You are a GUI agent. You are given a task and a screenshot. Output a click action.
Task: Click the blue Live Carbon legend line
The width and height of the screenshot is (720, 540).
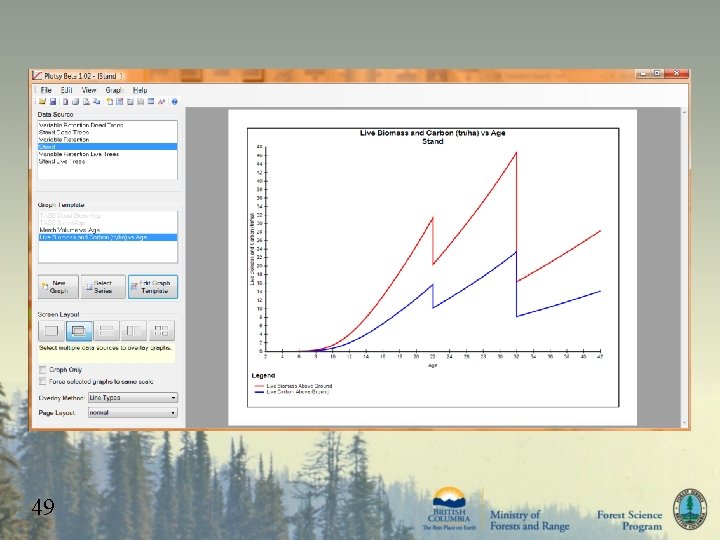[259, 392]
